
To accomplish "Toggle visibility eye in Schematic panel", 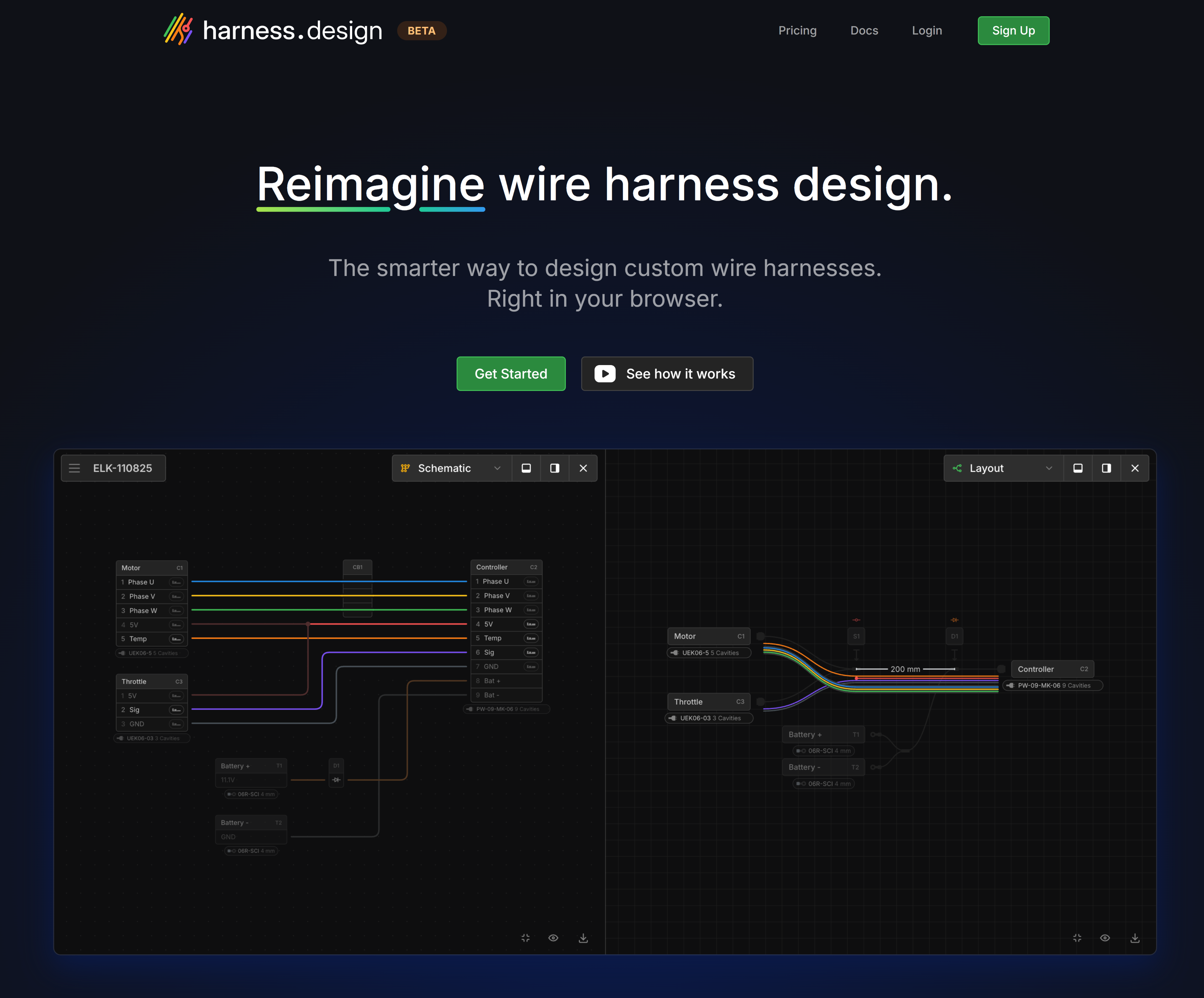I will [x=553, y=938].
